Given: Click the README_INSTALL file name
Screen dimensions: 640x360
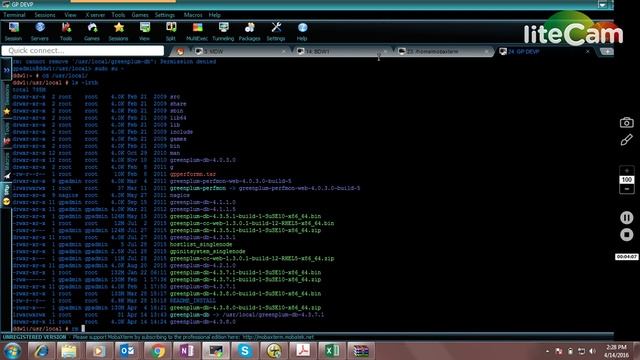Looking at the screenshot, I should pos(193,300).
